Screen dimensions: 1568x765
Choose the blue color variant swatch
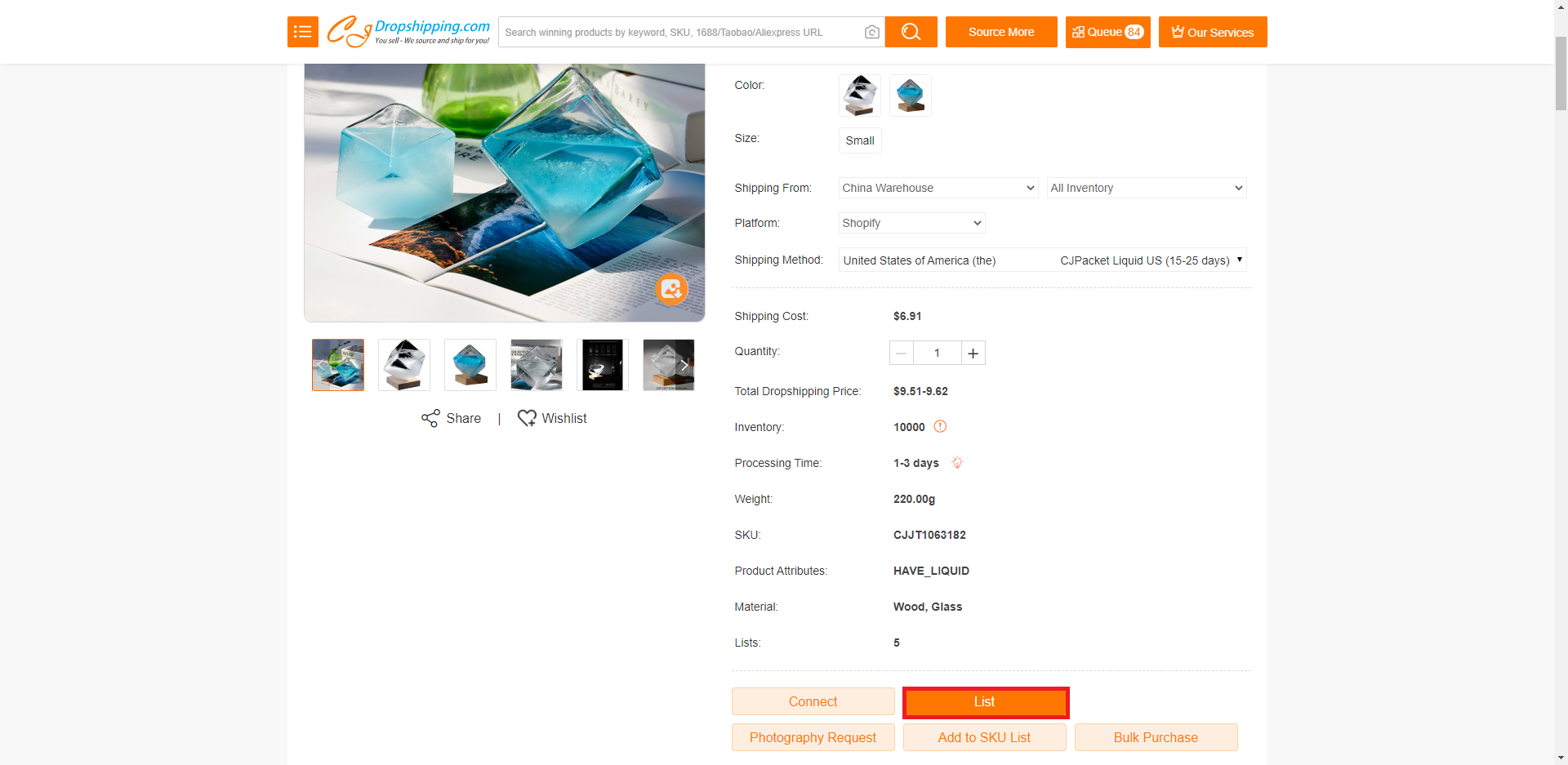click(x=910, y=96)
